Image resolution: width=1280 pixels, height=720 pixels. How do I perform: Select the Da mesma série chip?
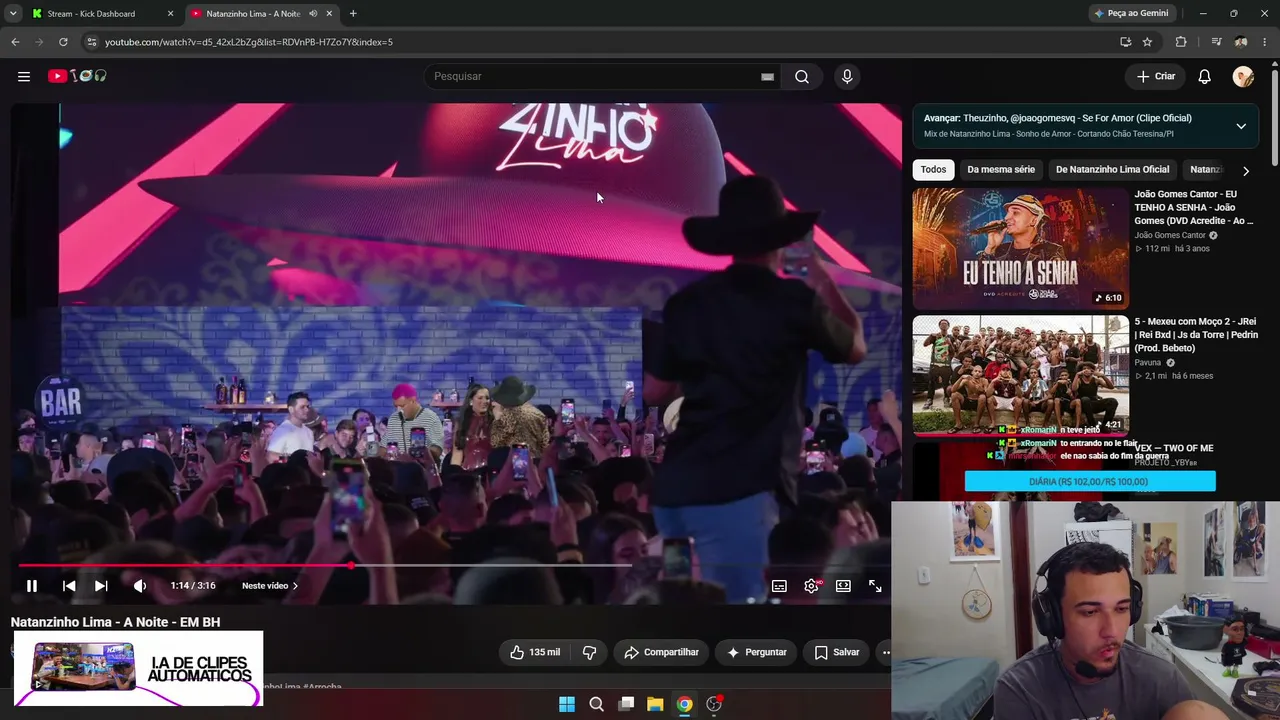pyautogui.click(x=1001, y=169)
